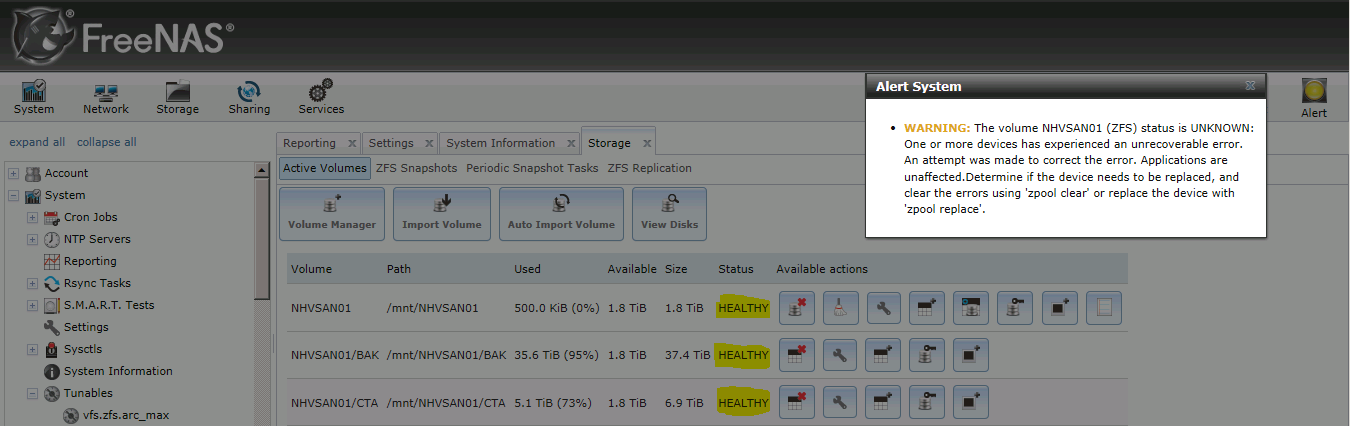Image resolution: width=1350 pixels, height=426 pixels.
Task: Select the Active Volumes sub-tab
Action: [324, 168]
